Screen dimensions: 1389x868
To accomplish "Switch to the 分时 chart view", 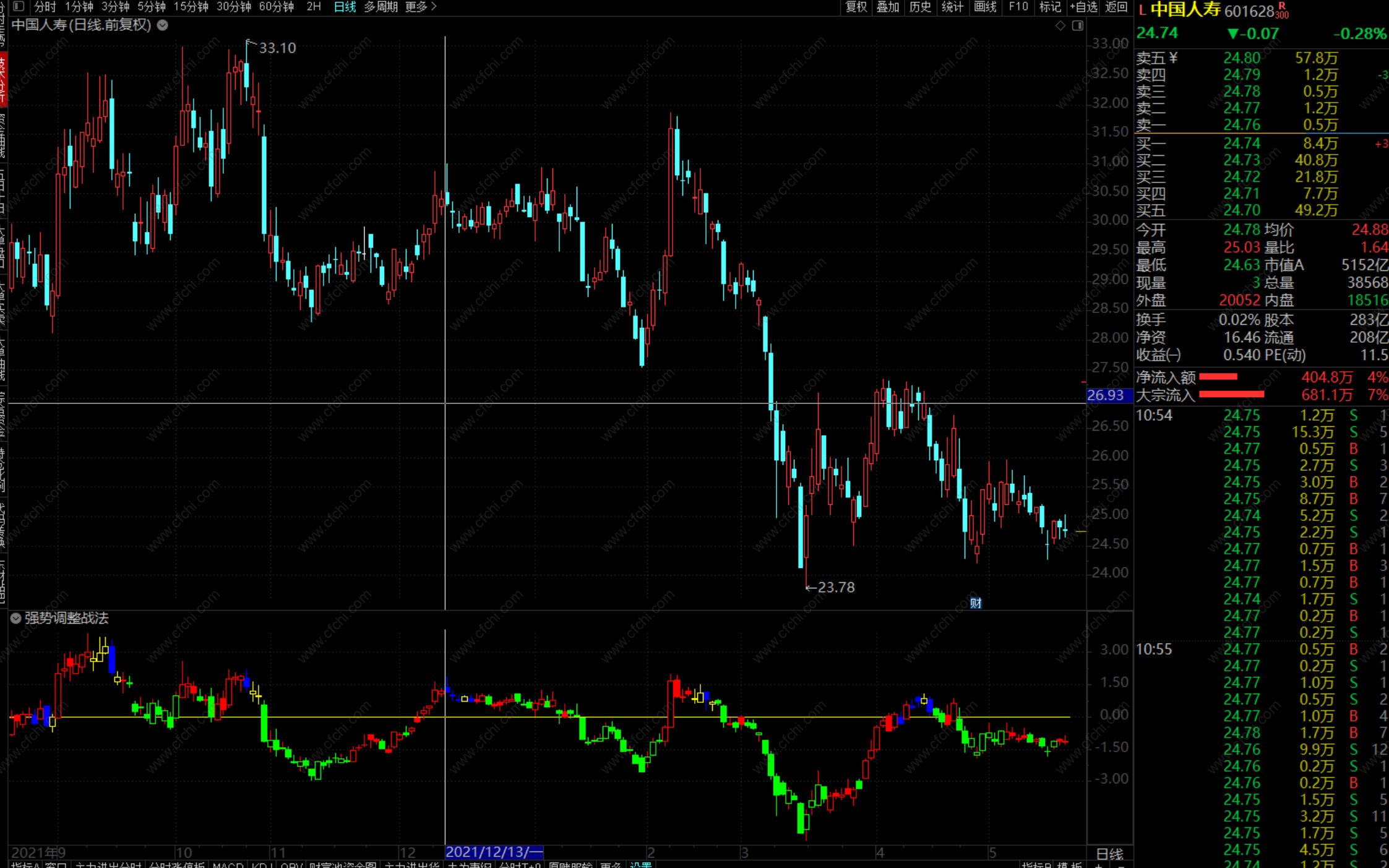I will pos(45,6).
